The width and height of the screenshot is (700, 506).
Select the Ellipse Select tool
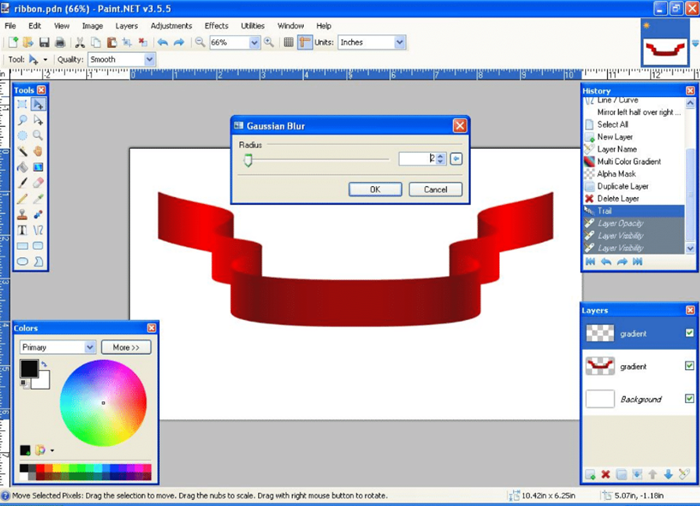[x=22, y=135]
